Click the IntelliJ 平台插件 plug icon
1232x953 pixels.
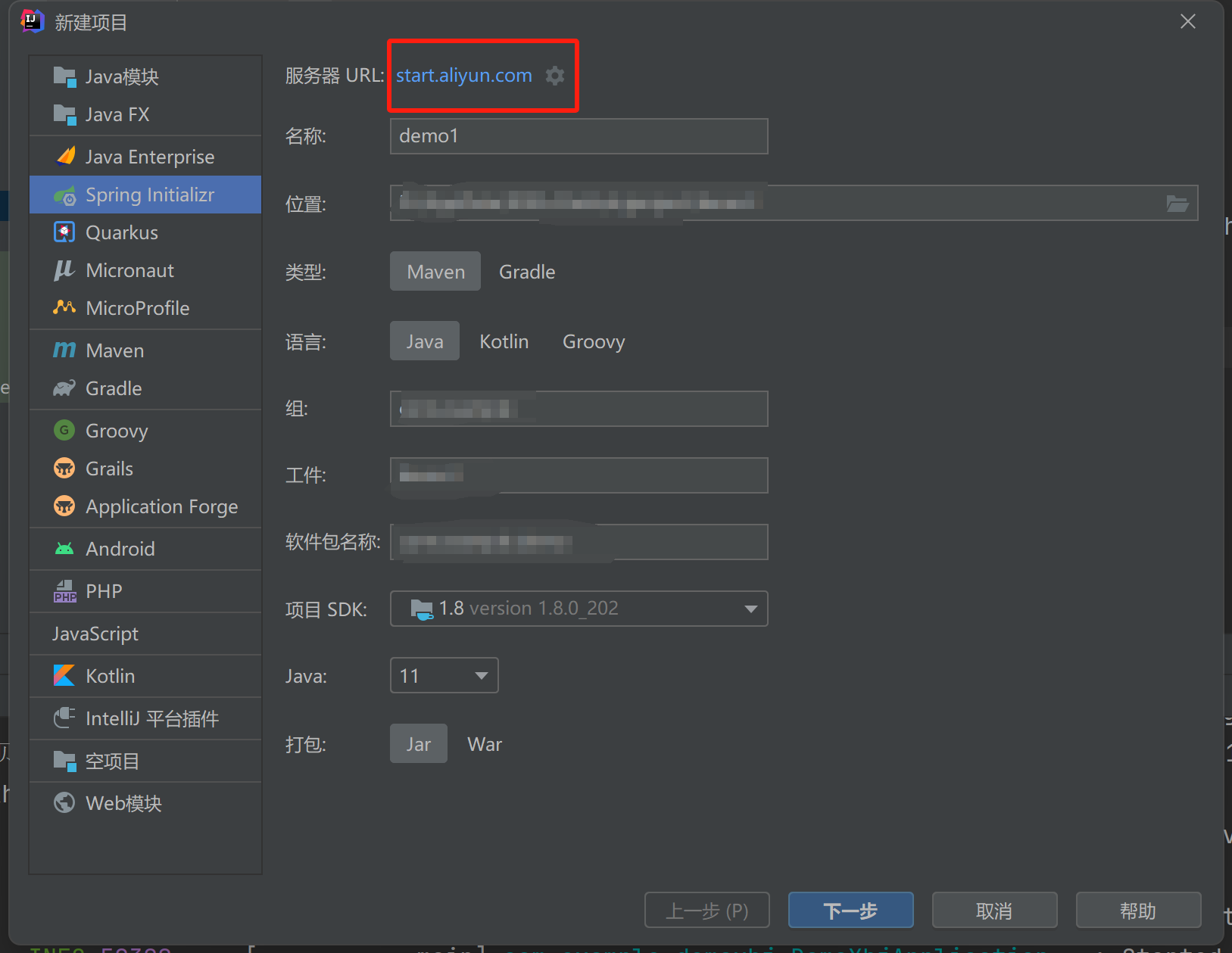pyautogui.click(x=65, y=718)
